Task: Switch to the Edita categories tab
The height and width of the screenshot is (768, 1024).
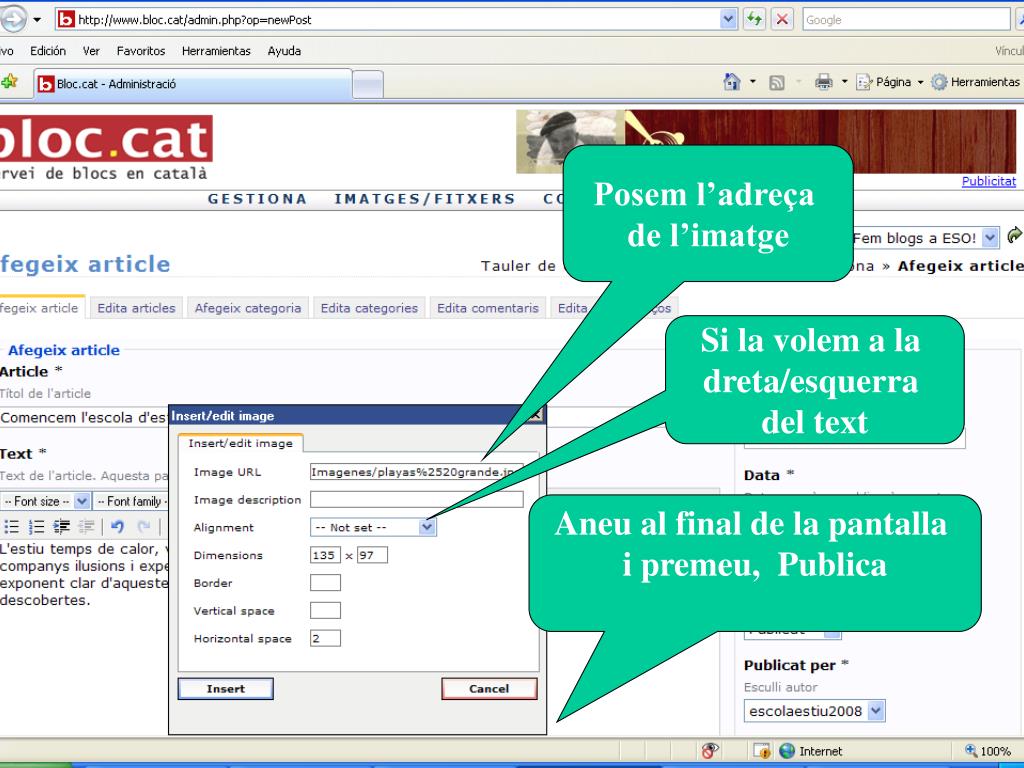Action: click(369, 308)
